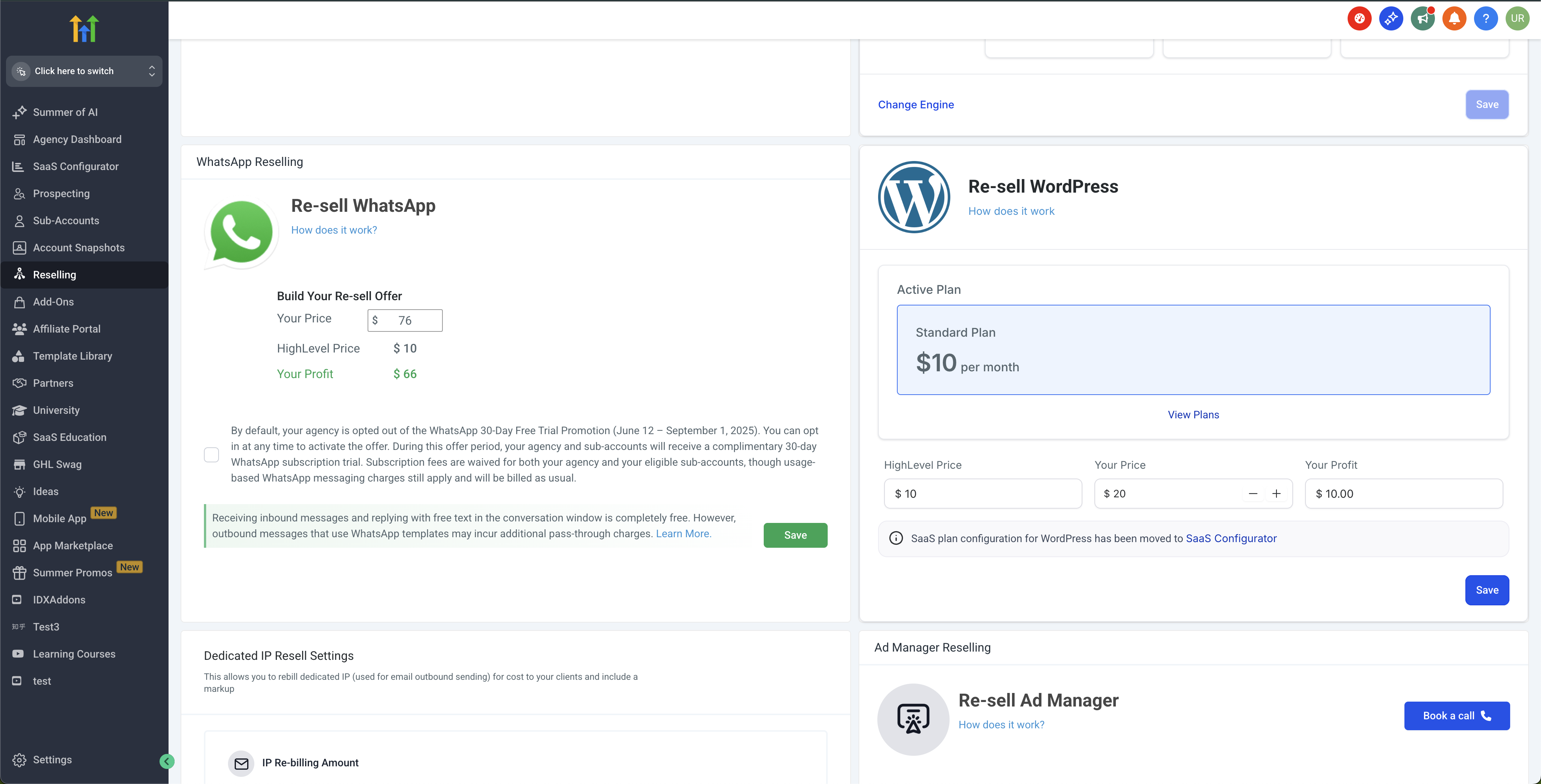The width and height of the screenshot is (1541, 784).
Task: Click the red dashboard icon in header
Action: click(1359, 18)
